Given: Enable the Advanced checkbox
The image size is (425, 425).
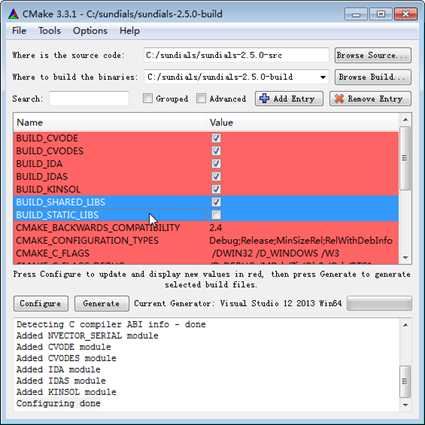Looking at the screenshot, I should (201, 98).
